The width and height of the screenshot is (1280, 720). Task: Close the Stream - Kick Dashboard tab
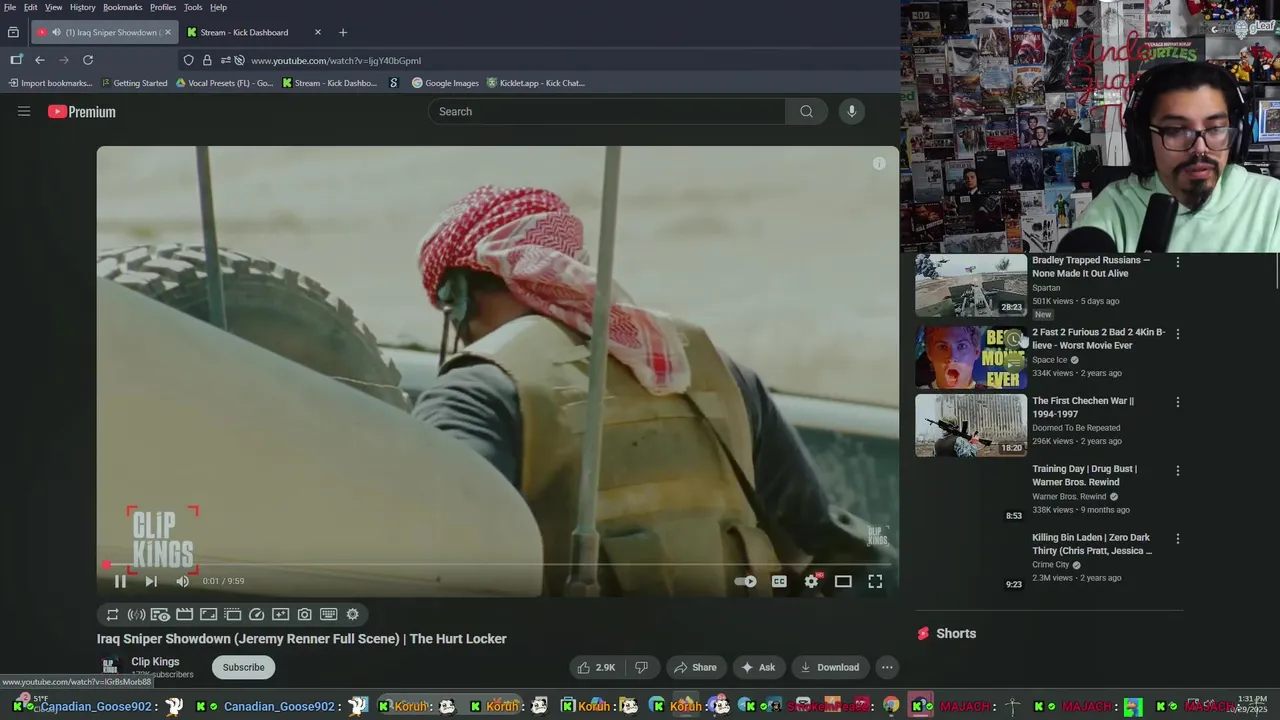318,32
